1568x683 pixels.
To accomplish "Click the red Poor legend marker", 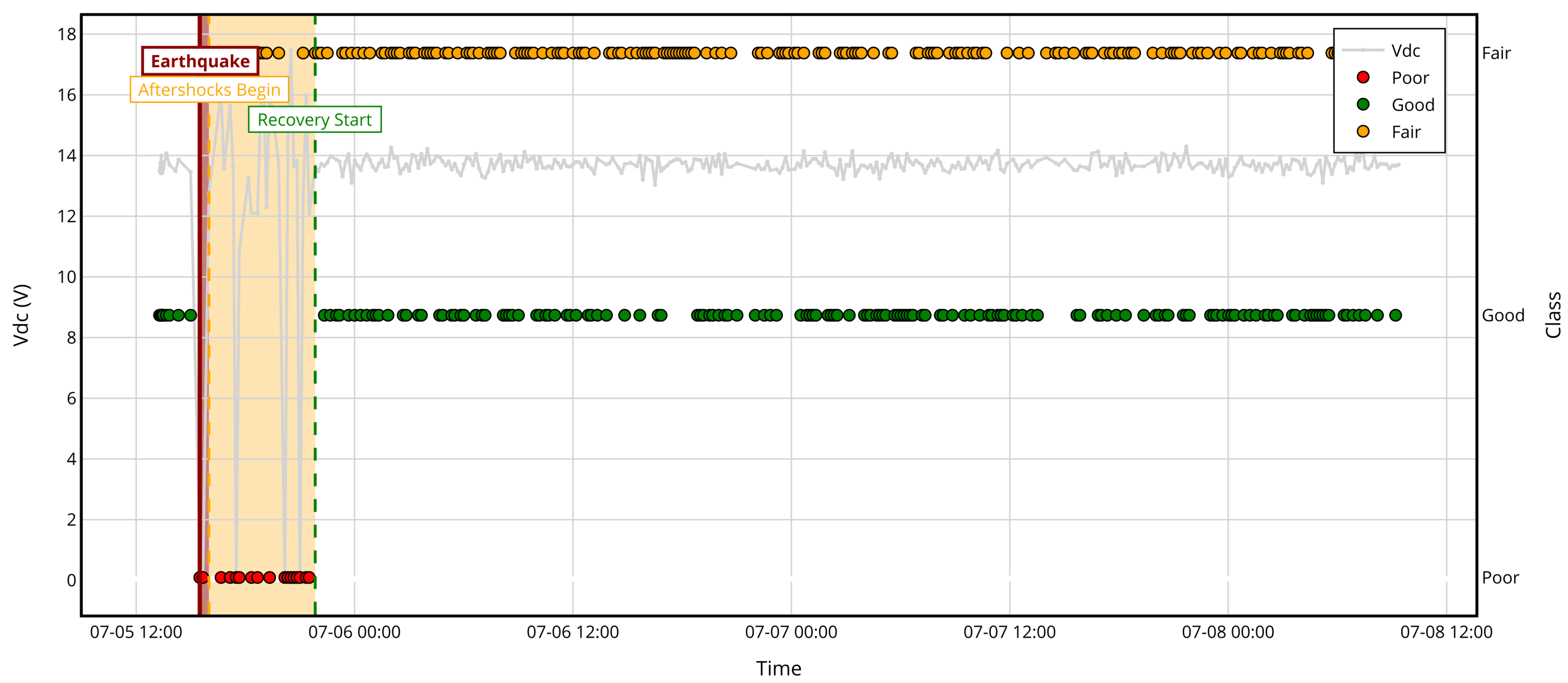I will [1363, 77].
